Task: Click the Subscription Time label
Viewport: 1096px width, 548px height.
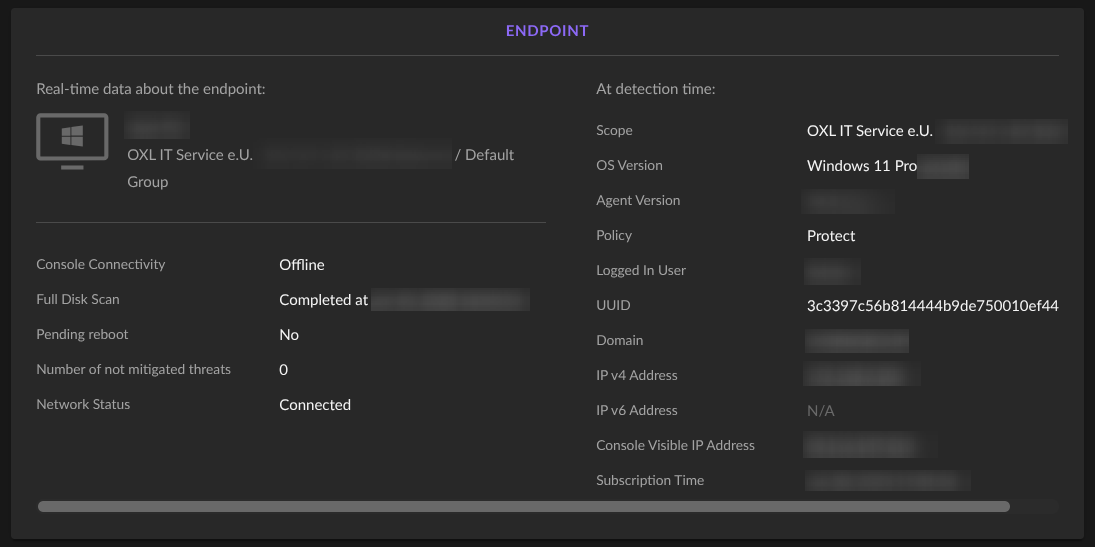Action: point(650,481)
